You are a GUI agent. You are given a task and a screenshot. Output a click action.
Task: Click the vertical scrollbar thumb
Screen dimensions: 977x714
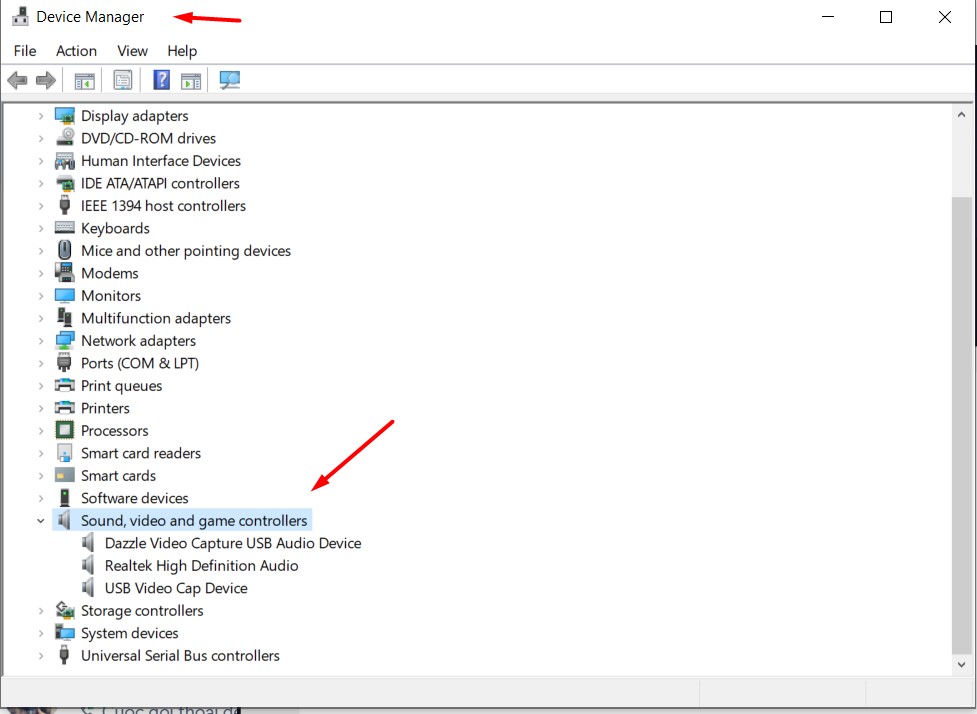coord(961,426)
